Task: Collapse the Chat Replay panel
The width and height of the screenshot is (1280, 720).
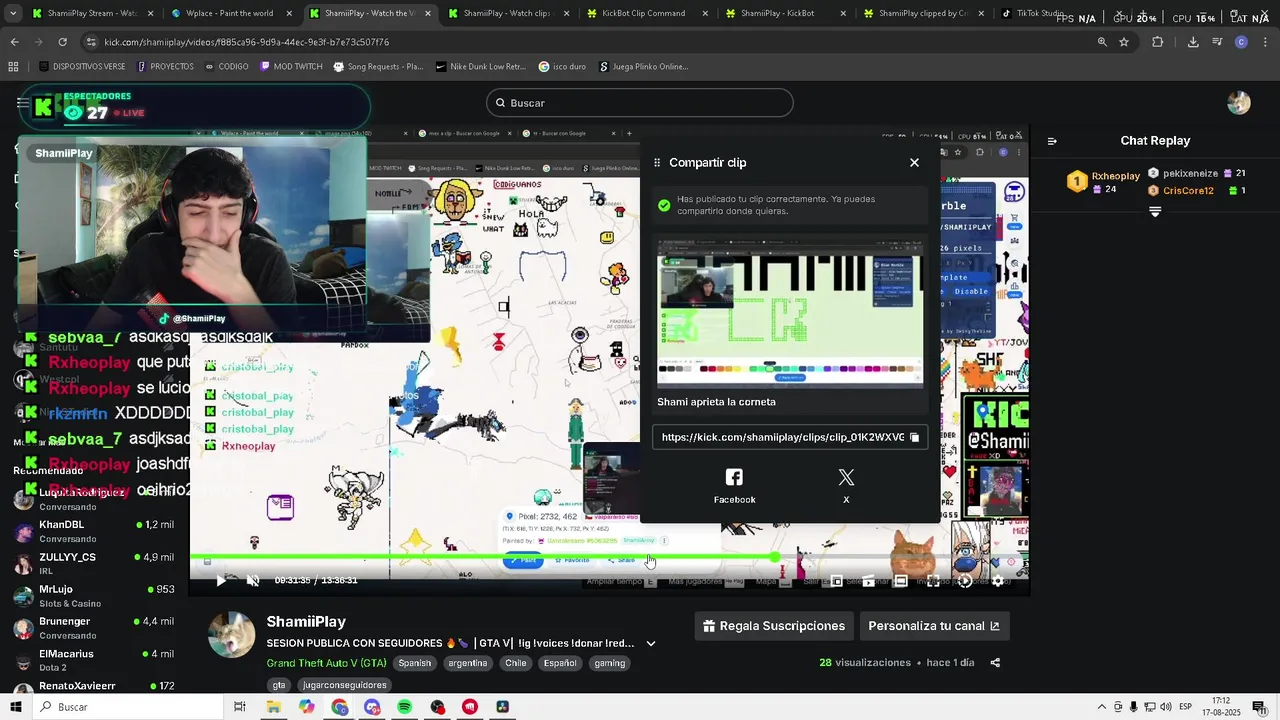Action: tap(1052, 141)
